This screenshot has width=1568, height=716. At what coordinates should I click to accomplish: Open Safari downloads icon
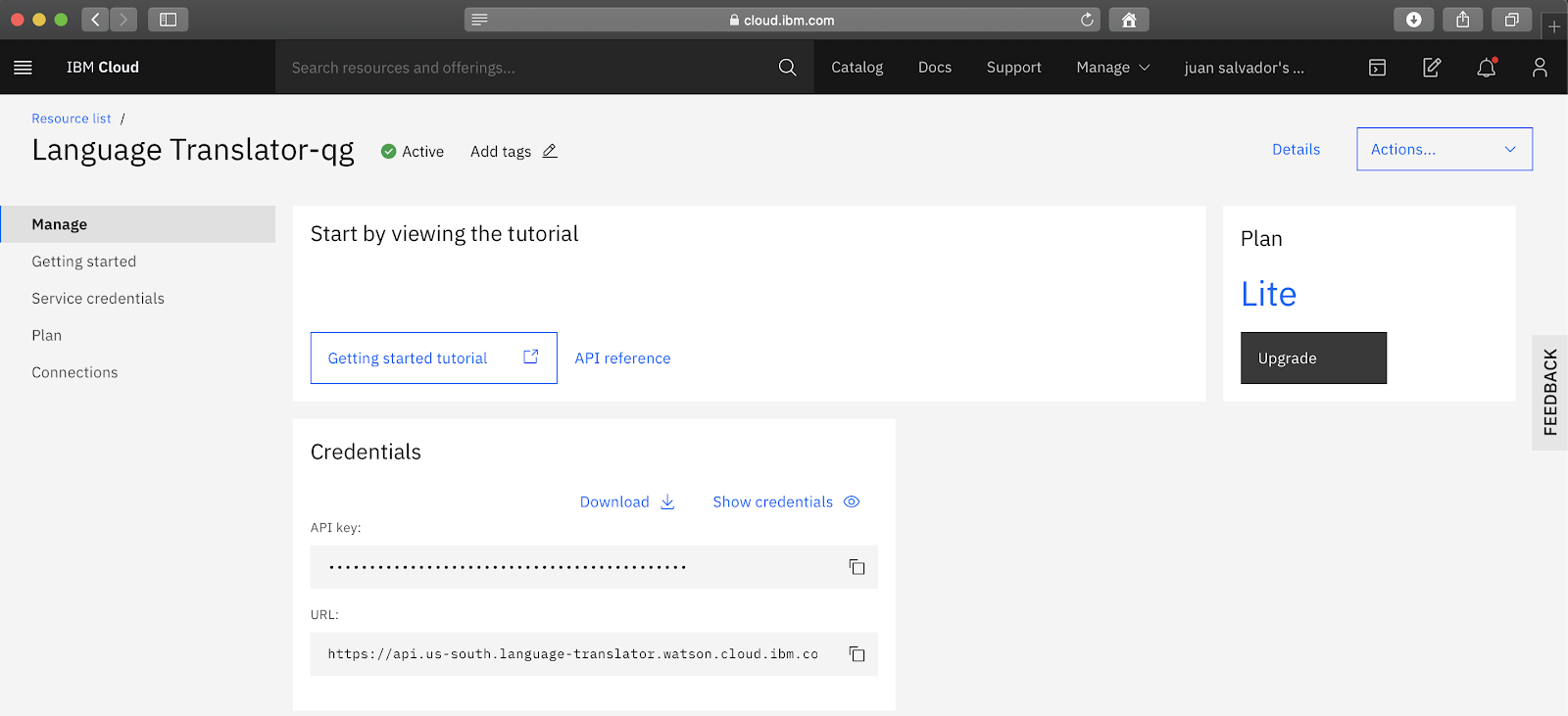click(x=1413, y=20)
